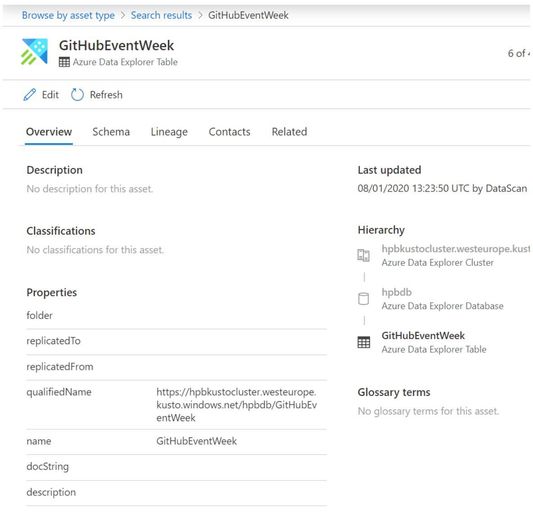Viewport: 533px width, 524px height.
Task: Click the replicatedFrom property label
Action: click(x=60, y=367)
